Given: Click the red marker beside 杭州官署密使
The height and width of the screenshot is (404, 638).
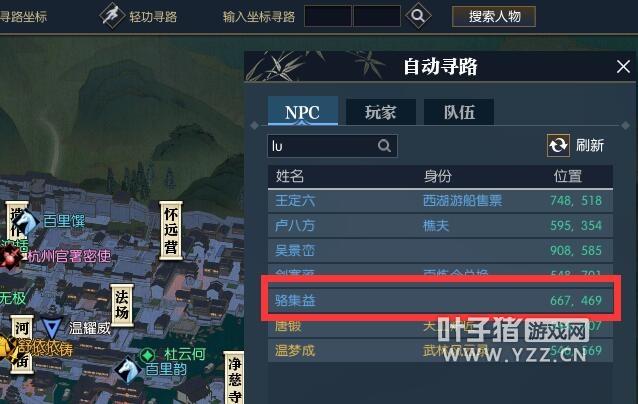Looking at the screenshot, I should tap(11, 257).
